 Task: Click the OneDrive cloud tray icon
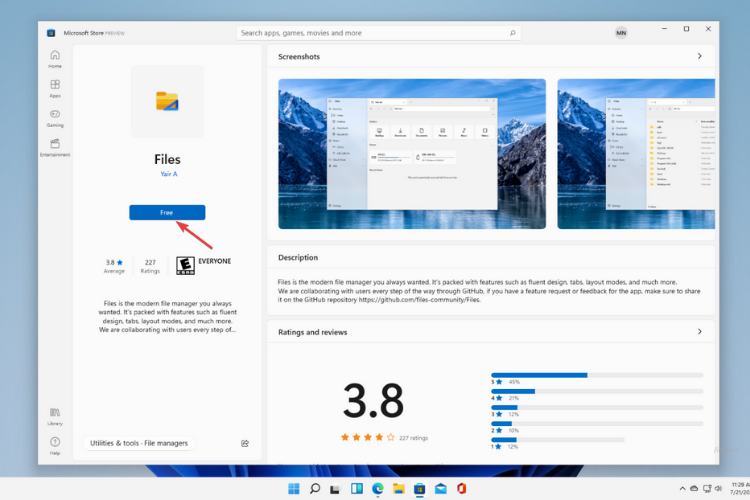click(694, 489)
